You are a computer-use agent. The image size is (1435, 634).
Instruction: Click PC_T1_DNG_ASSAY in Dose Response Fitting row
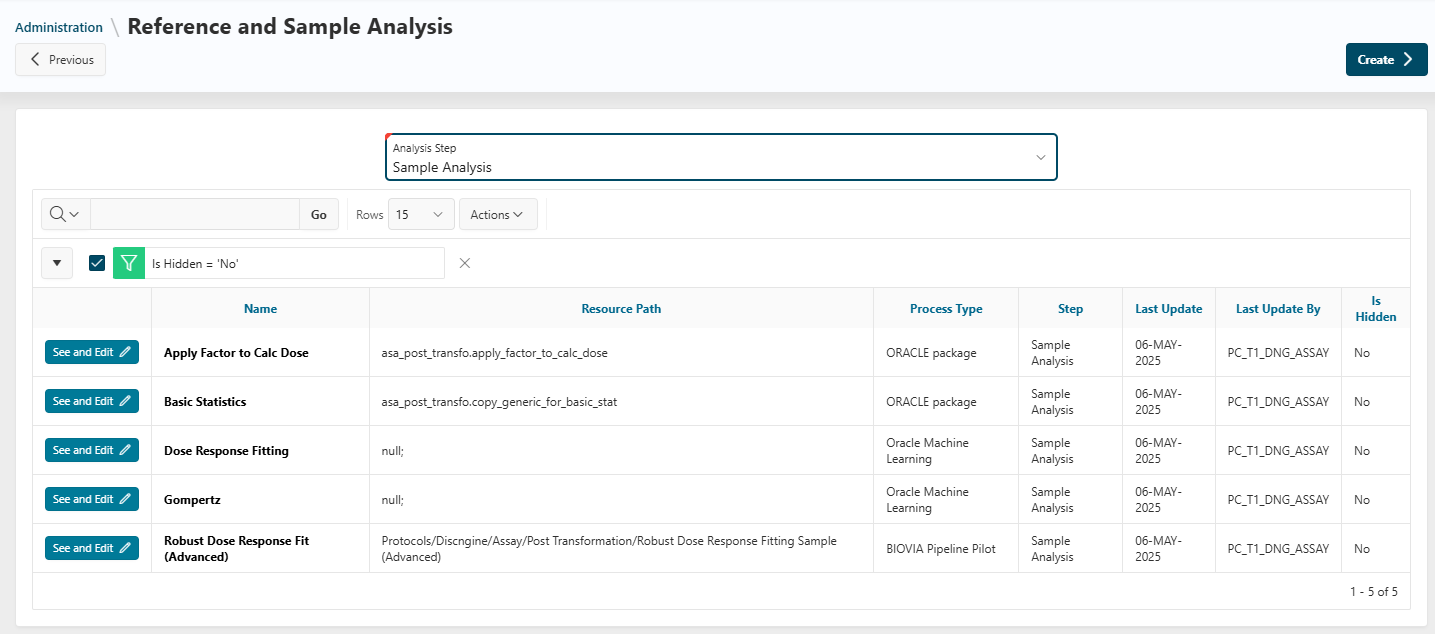(x=1278, y=451)
